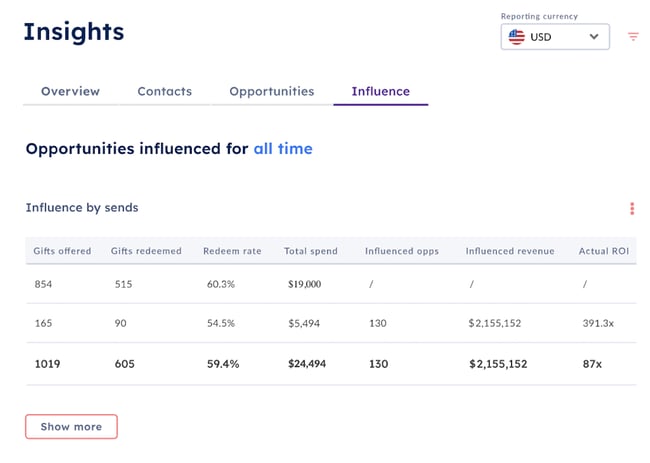Open the Contacts tab
Image resolution: width=650 pixels, height=463 pixels.
pyautogui.click(x=164, y=91)
